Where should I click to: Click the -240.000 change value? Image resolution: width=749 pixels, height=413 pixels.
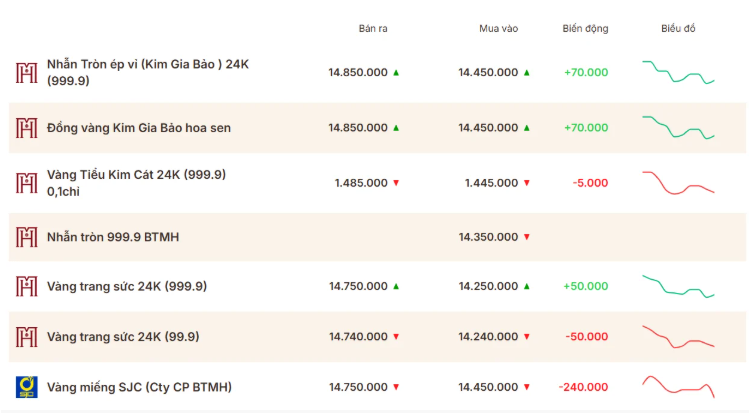click(x=583, y=387)
